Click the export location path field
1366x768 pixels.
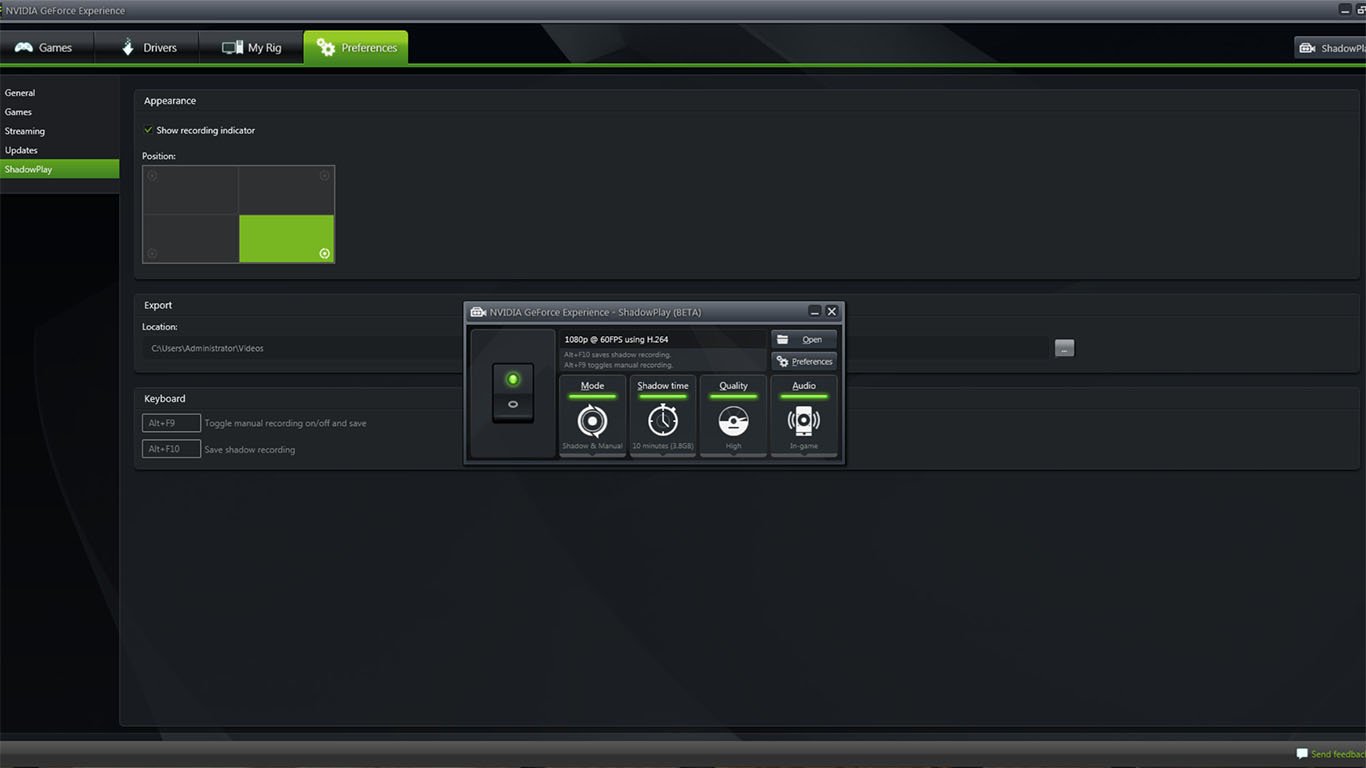(596, 348)
